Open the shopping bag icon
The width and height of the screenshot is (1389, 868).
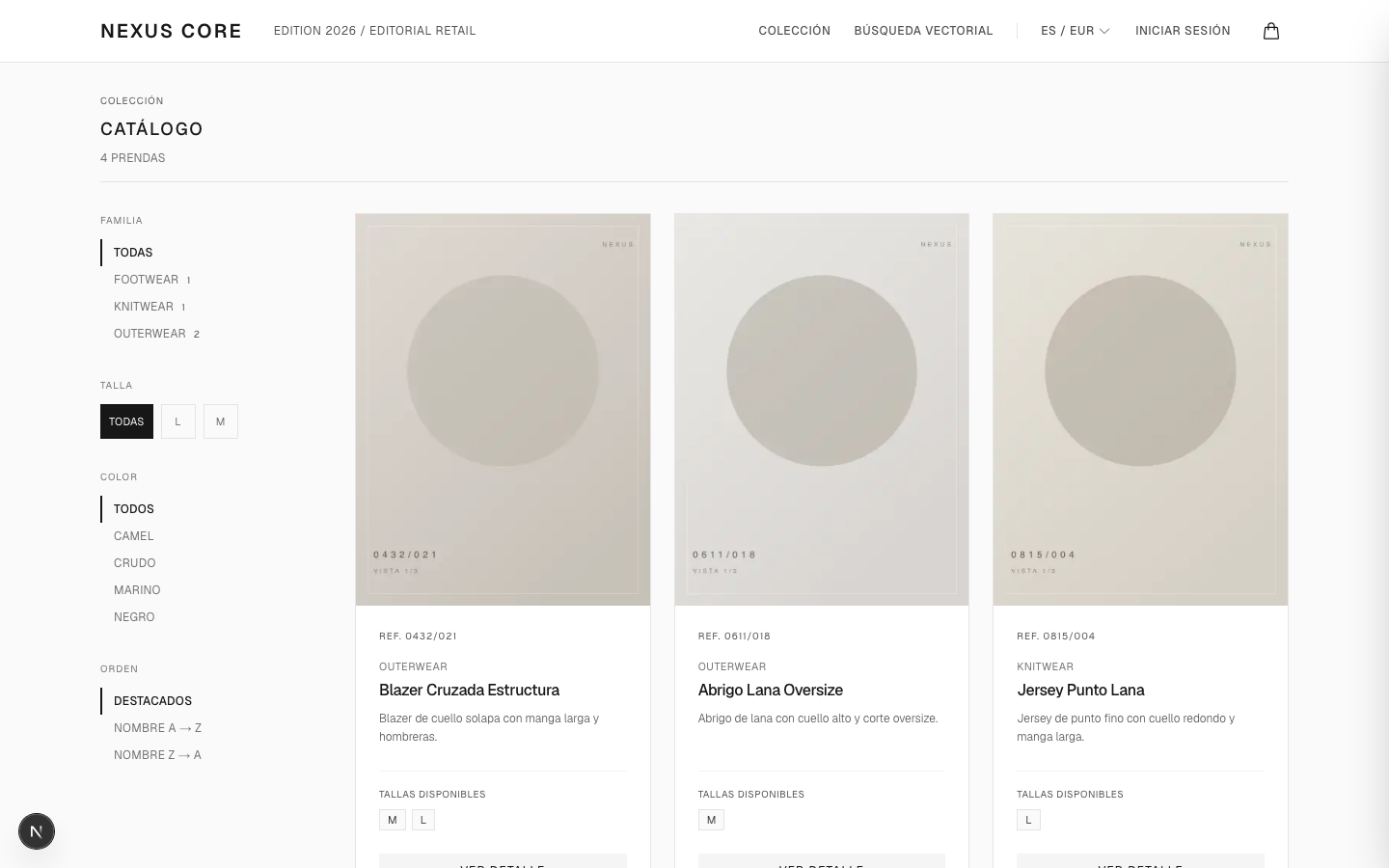pyautogui.click(x=1271, y=31)
